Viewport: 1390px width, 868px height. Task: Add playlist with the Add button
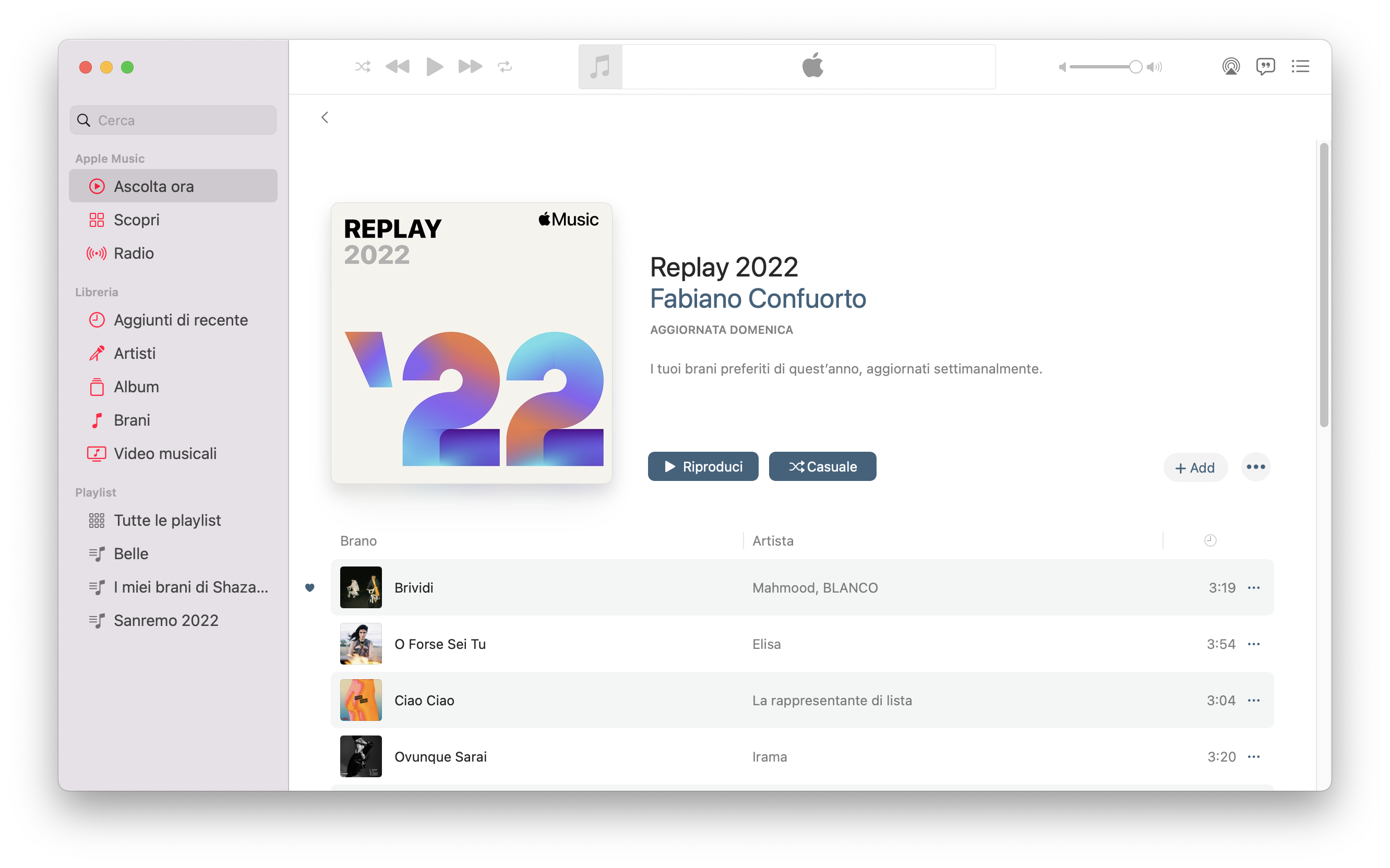pyautogui.click(x=1195, y=467)
